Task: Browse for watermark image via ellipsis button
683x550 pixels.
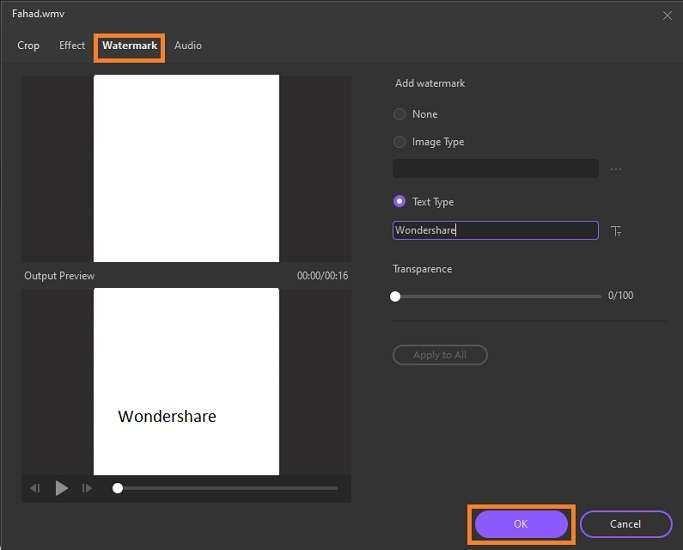Action: (x=615, y=169)
